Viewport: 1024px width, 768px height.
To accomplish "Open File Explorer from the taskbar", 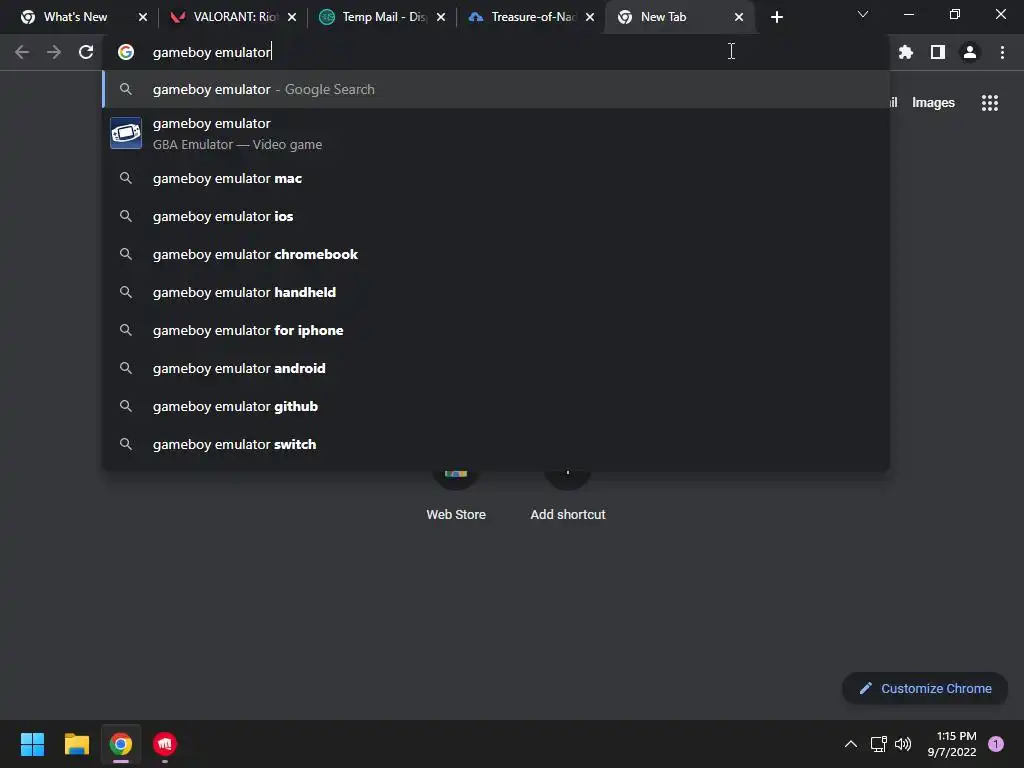I will pyautogui.click(x=76, y=744).
